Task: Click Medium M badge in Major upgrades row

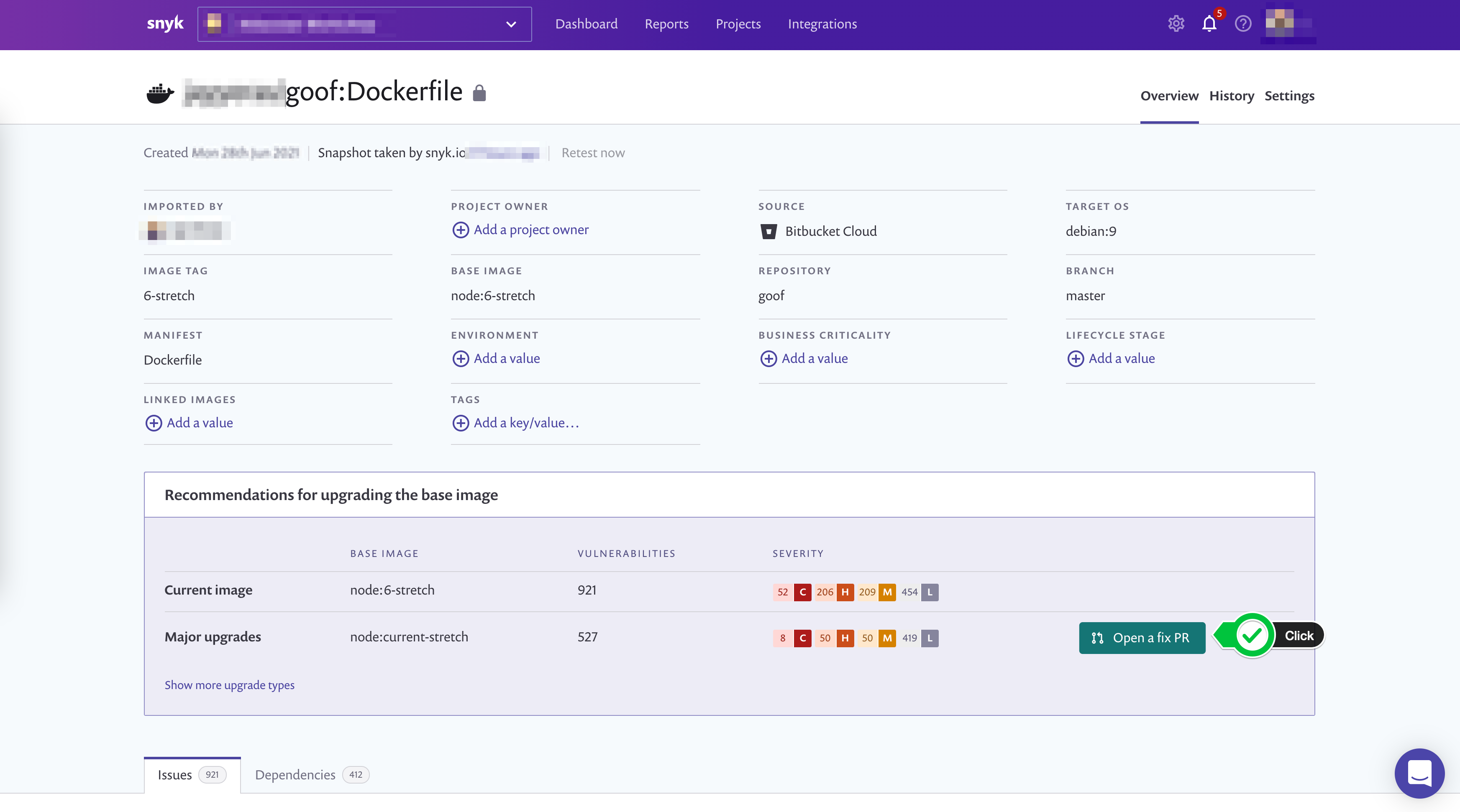Action: (887, 638)
